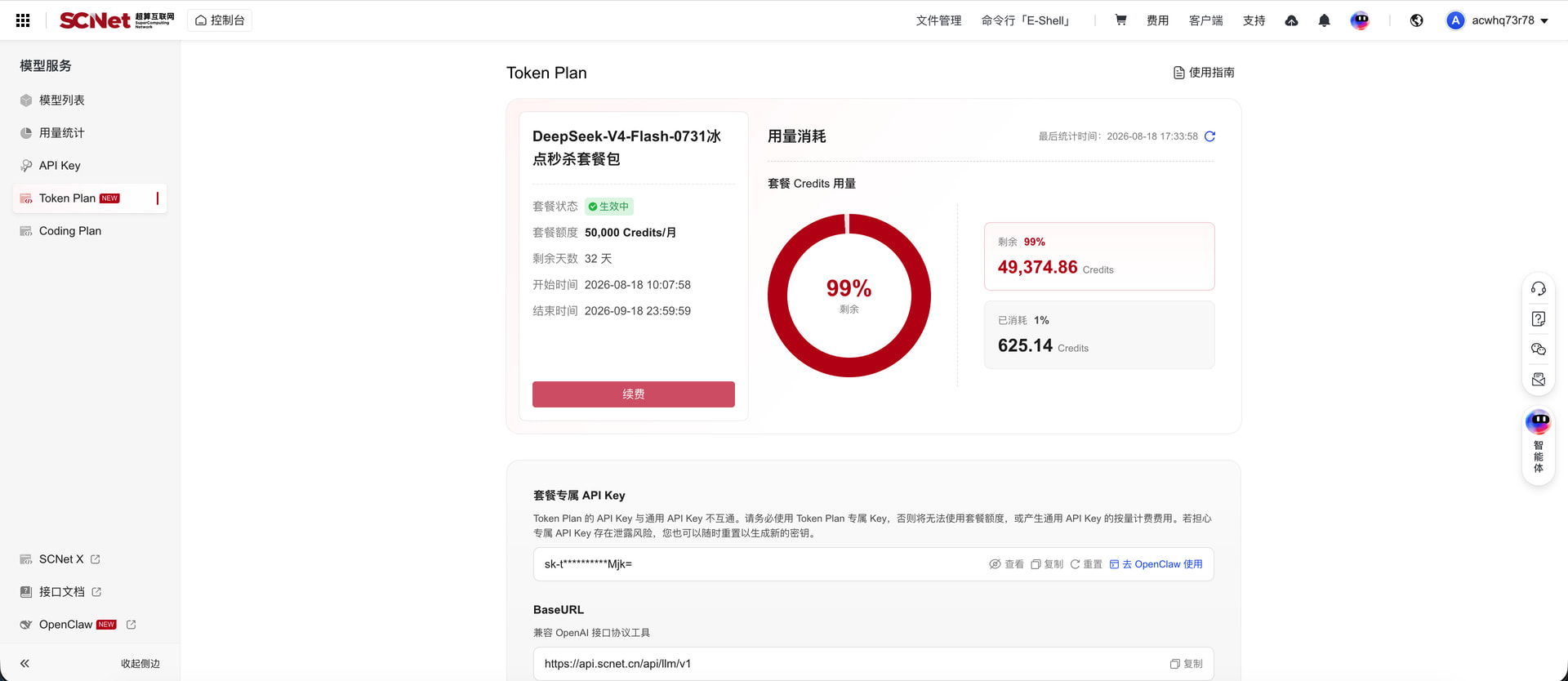Click the 32 天 remaining days value

point(599,259)
